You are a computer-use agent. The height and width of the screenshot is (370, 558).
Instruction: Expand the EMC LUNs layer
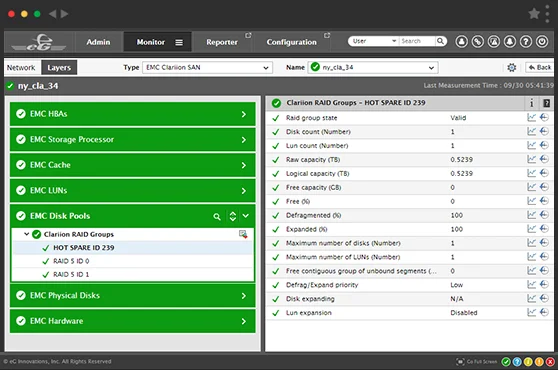(132, 191)
